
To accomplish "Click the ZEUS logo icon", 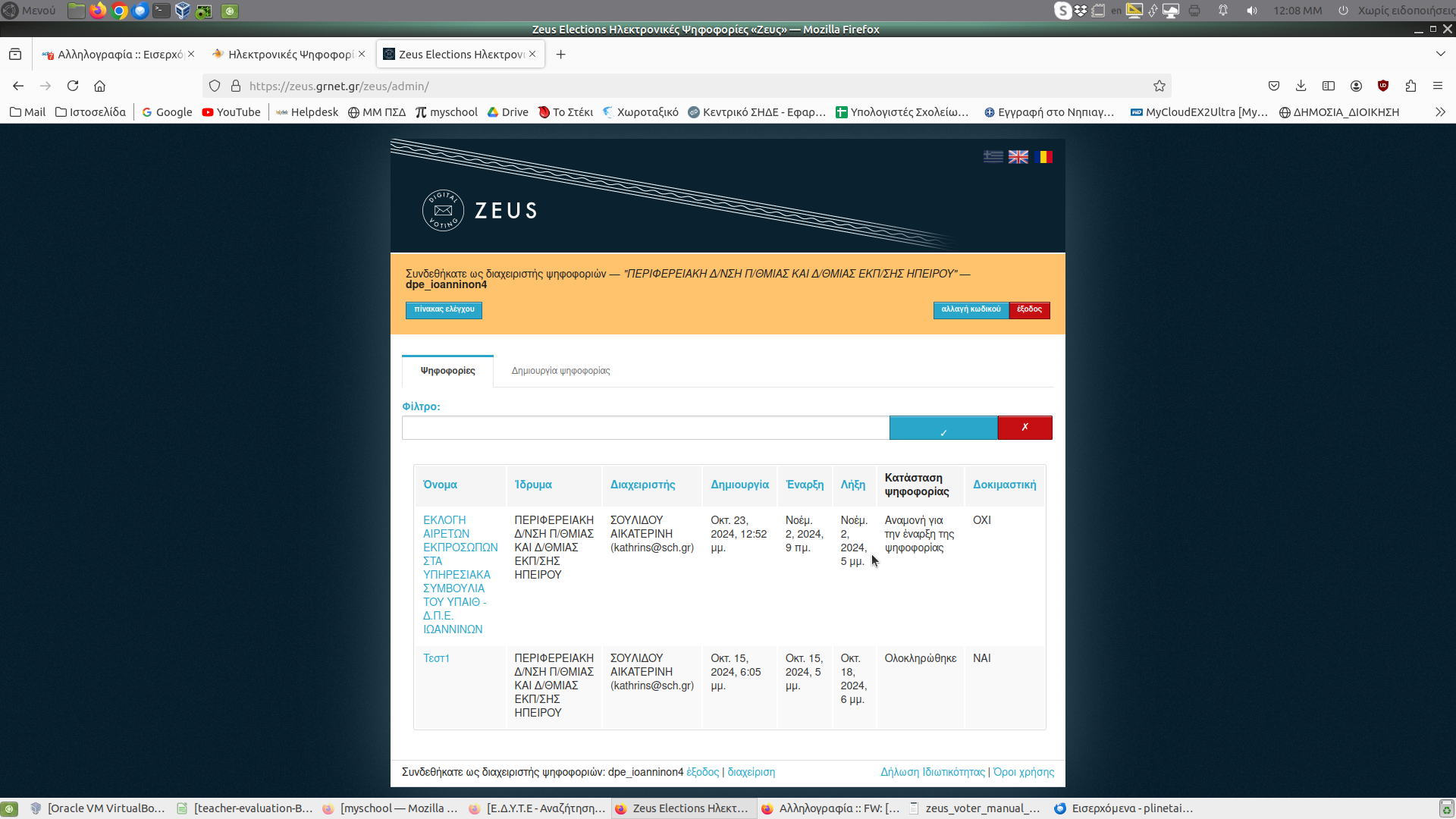I will (x=442, y=210).
